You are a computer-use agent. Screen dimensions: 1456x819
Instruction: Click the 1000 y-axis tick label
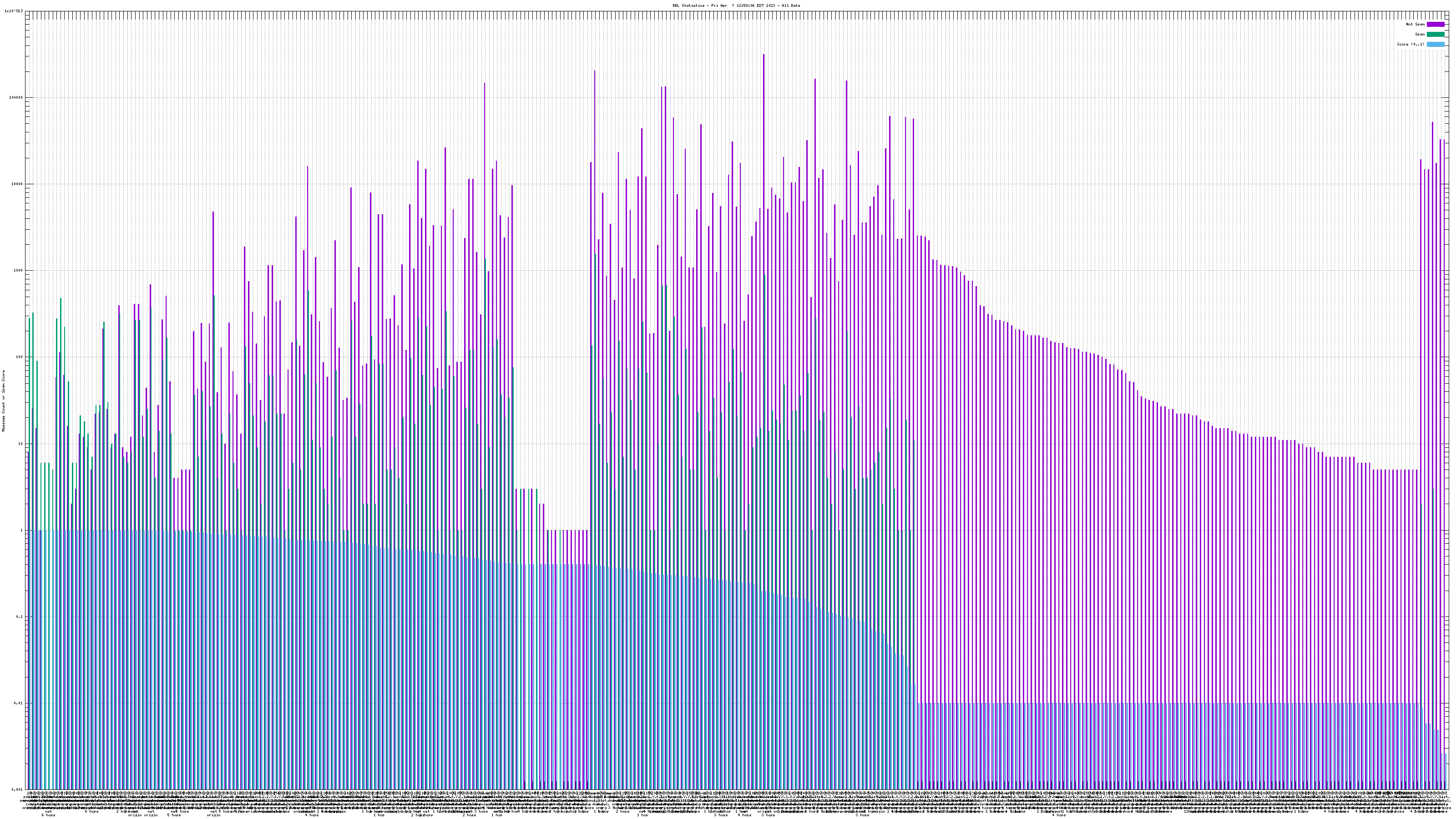pyautogui.click(x=19, y=270)
